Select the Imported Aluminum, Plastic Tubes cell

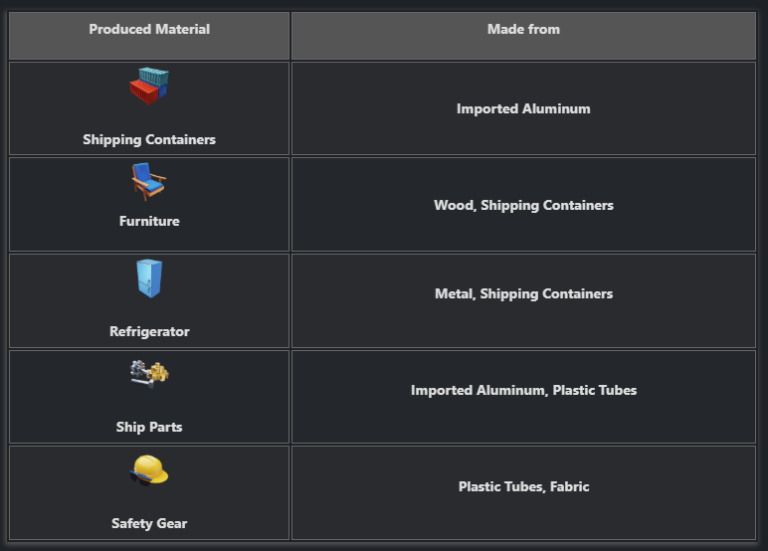pos(523,390)
